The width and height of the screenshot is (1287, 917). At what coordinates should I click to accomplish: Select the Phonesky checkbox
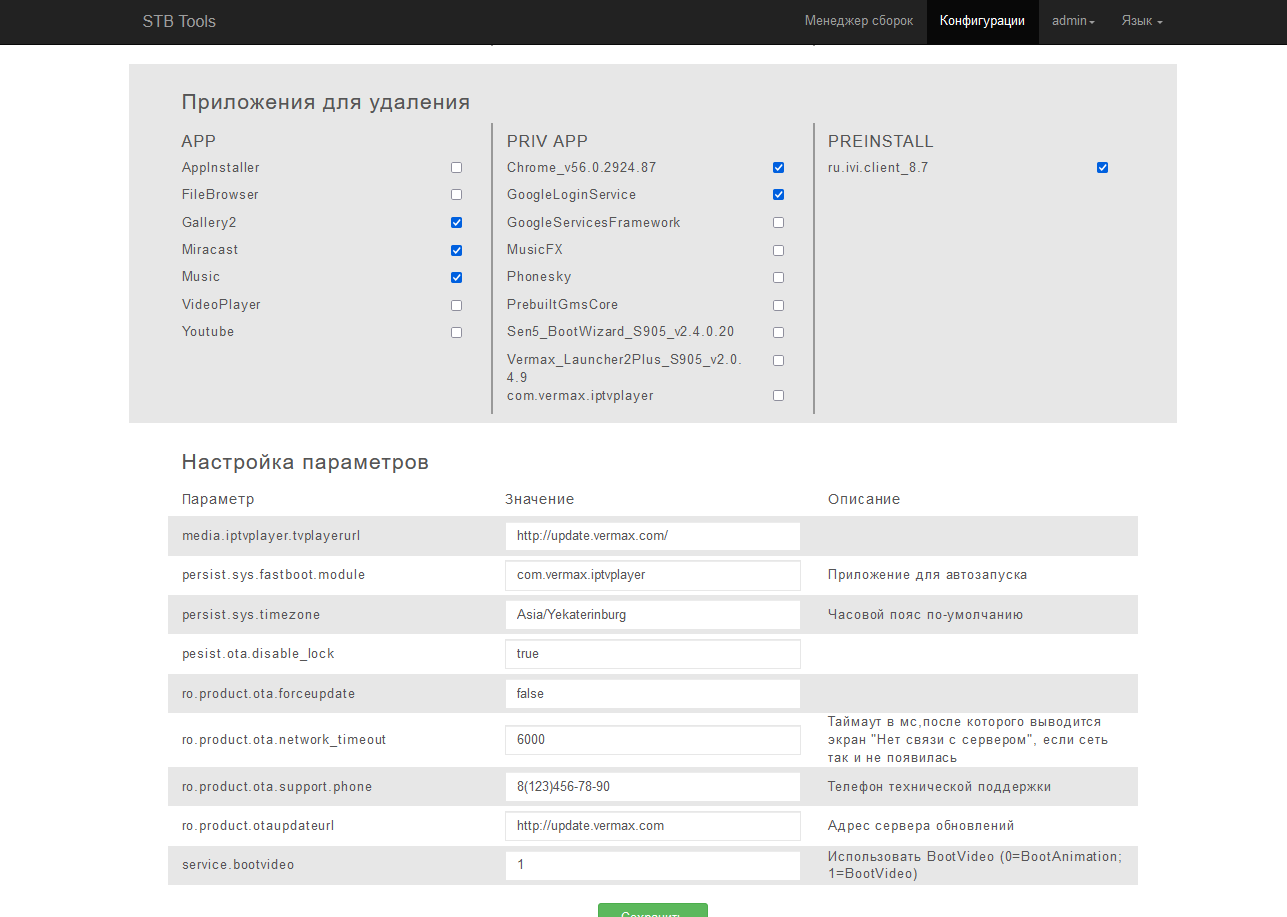778,277
